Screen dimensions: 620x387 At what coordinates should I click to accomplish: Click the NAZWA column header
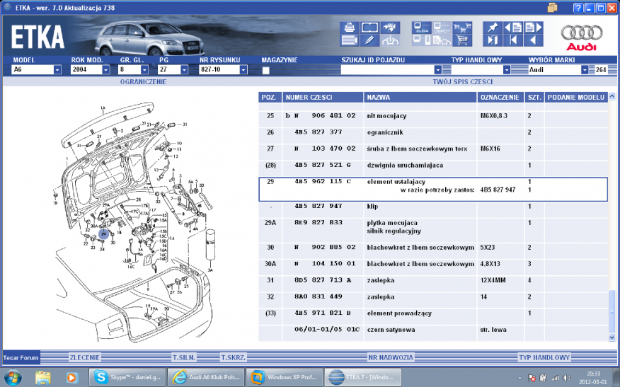pos(420,97)
